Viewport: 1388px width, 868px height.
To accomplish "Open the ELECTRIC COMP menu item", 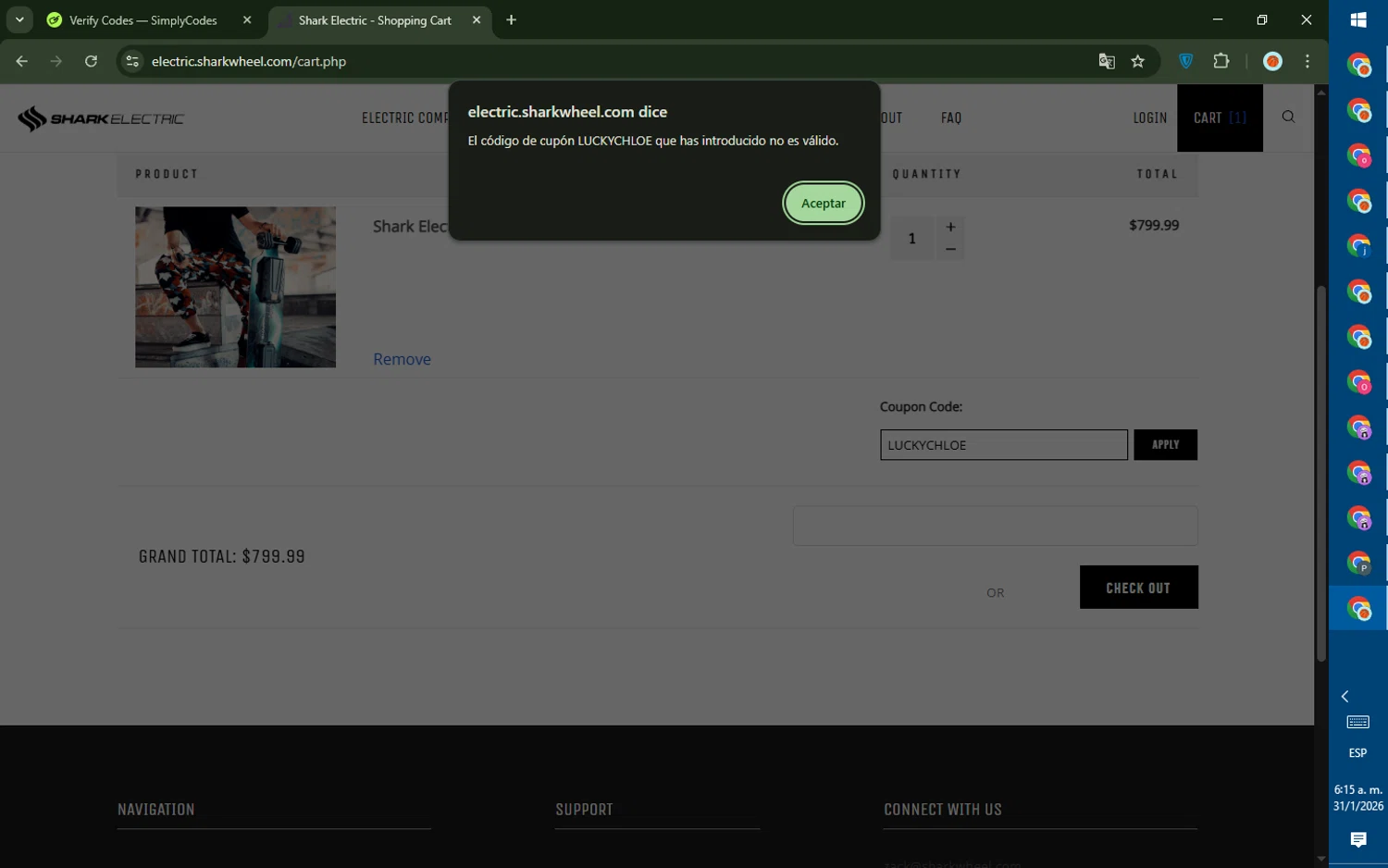I will pyautogui.click(x=404, y=118).
